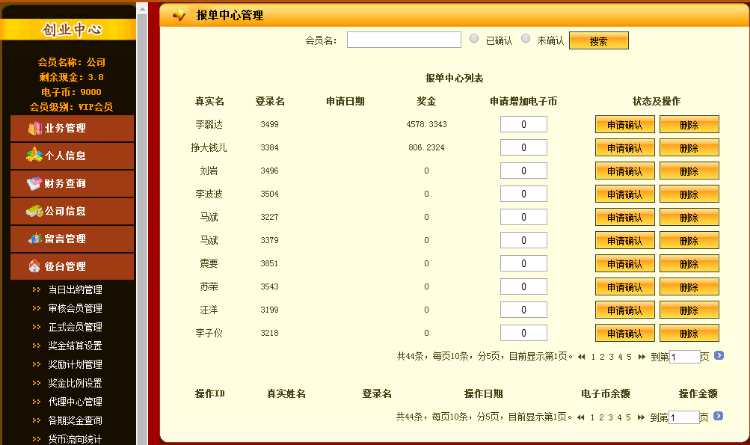Click upper pager blue go icon
This screenshot has width=750, height=445.
click(x=719, y=356)
